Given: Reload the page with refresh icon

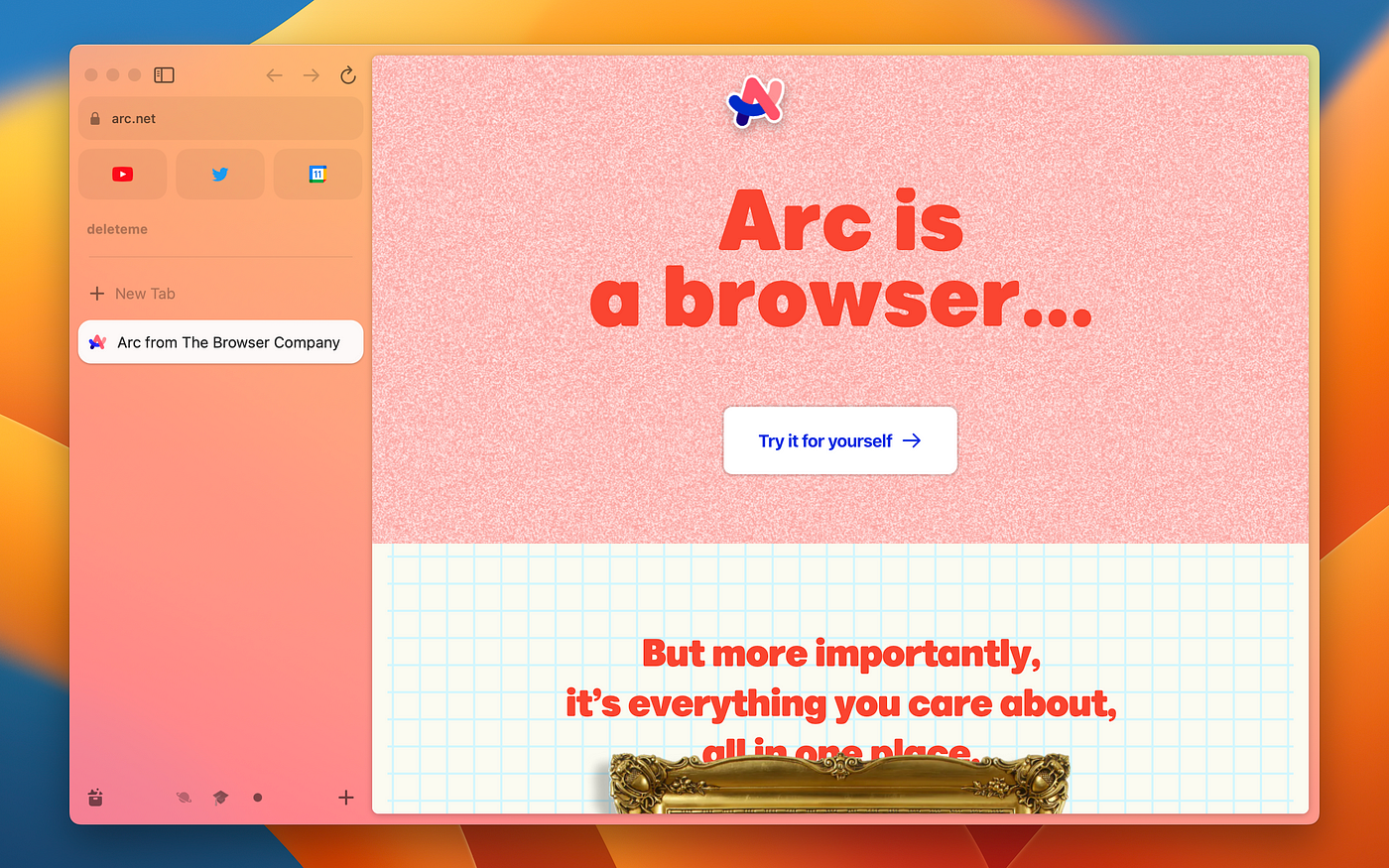Looking at the screenshot, I should [348, 75].
